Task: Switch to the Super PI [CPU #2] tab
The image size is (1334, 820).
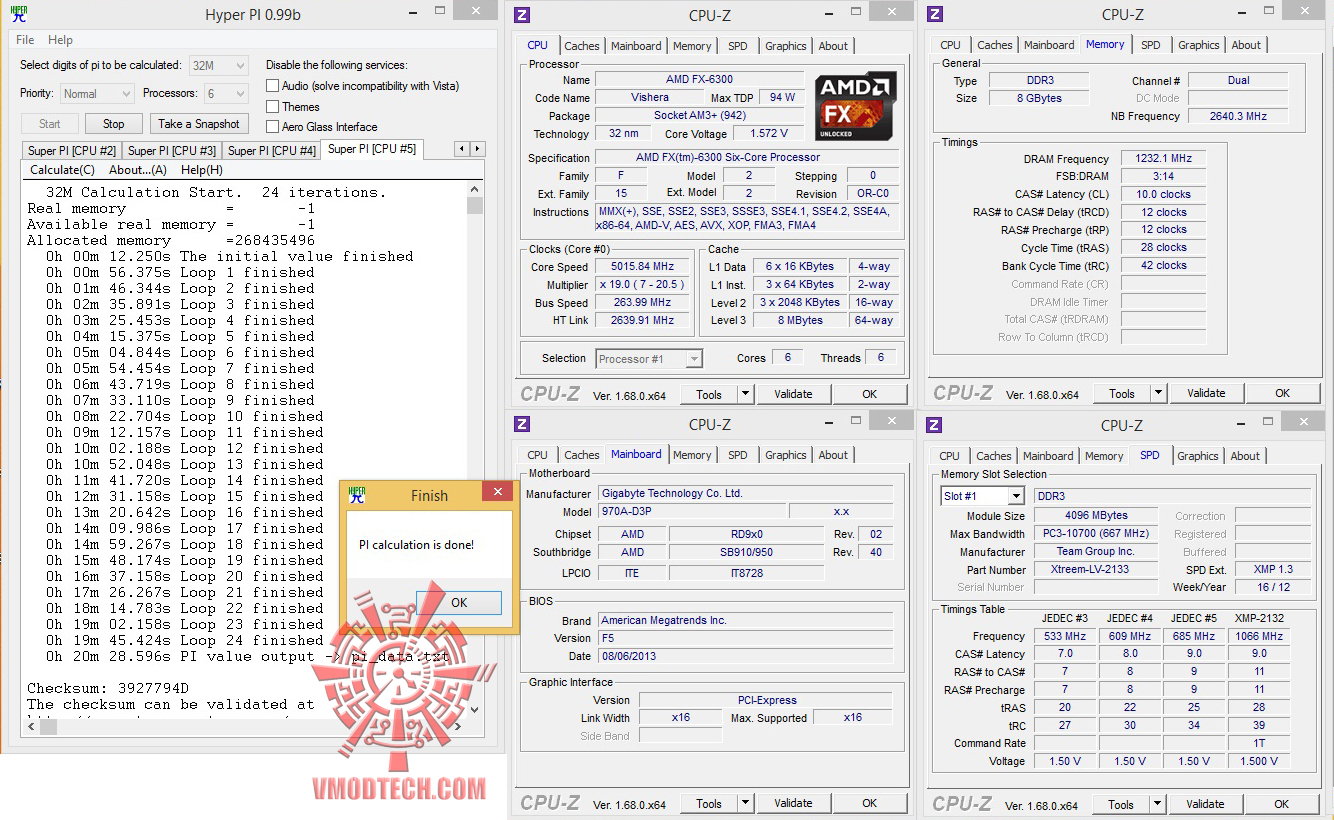Action: coord(72,151)
